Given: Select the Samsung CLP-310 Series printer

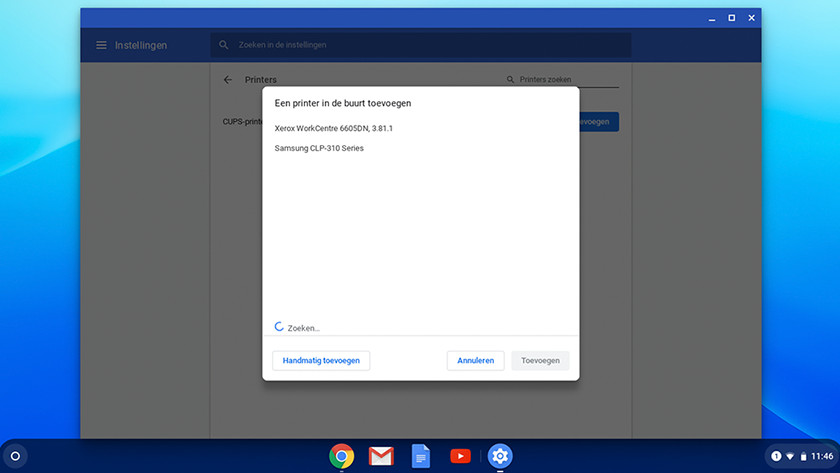Looking at the screenshot, I should [x=319, y=148].
